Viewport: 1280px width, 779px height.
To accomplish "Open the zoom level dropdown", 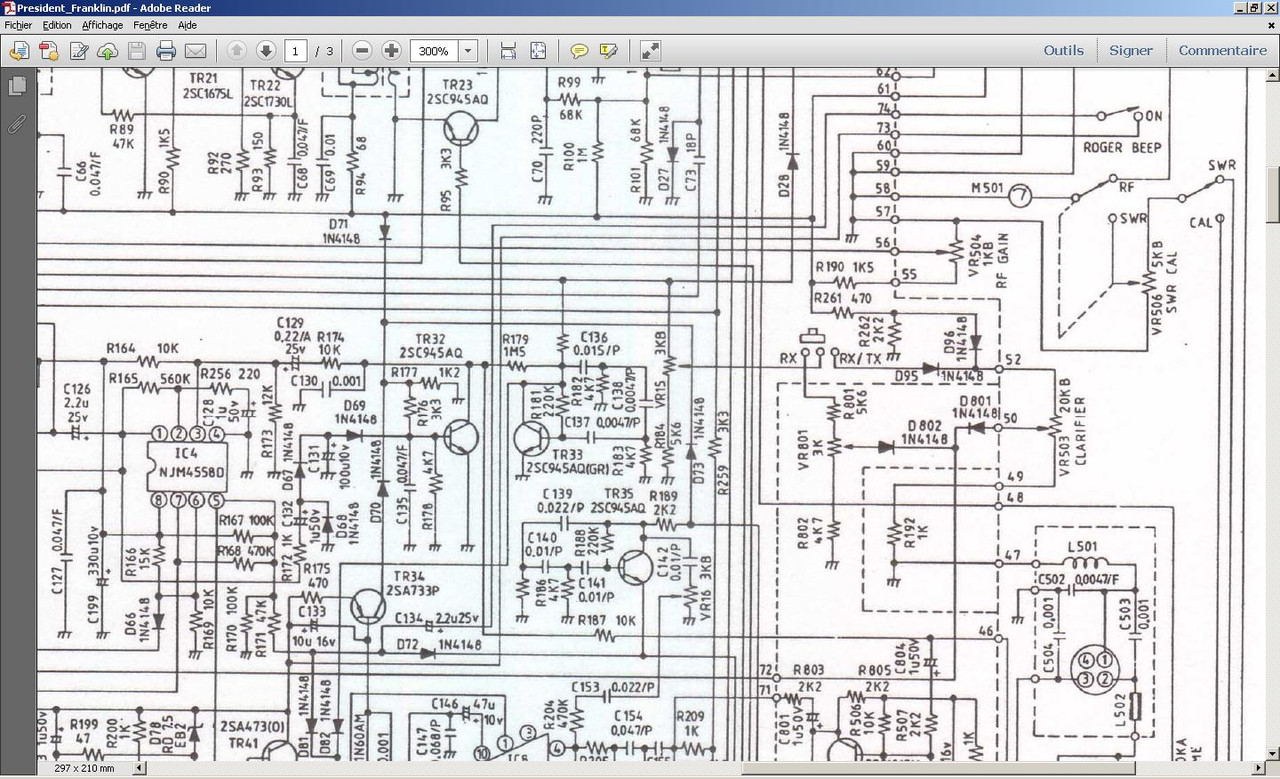I will pos(466,50).
